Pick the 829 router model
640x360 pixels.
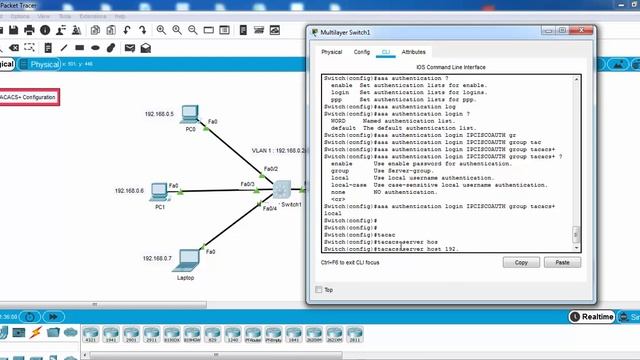(212, 334)
